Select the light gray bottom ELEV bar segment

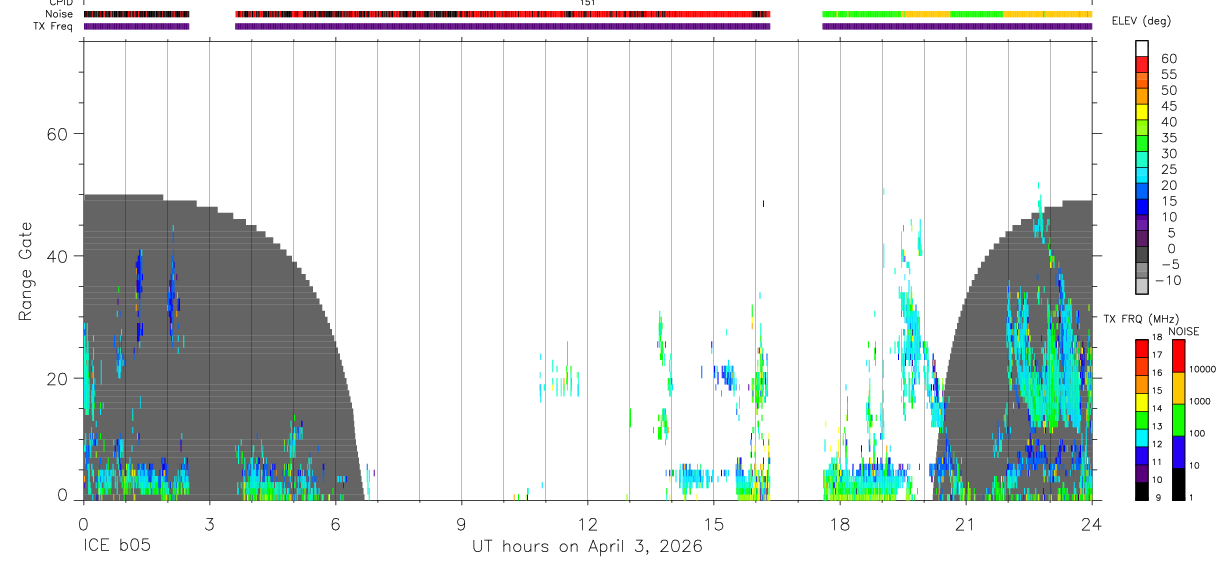pos(1142,287)
